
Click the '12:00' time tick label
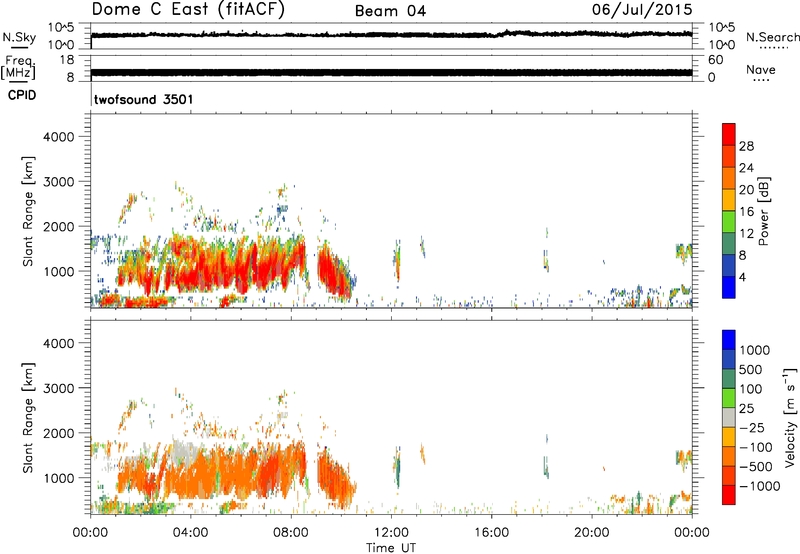point(391,533)
